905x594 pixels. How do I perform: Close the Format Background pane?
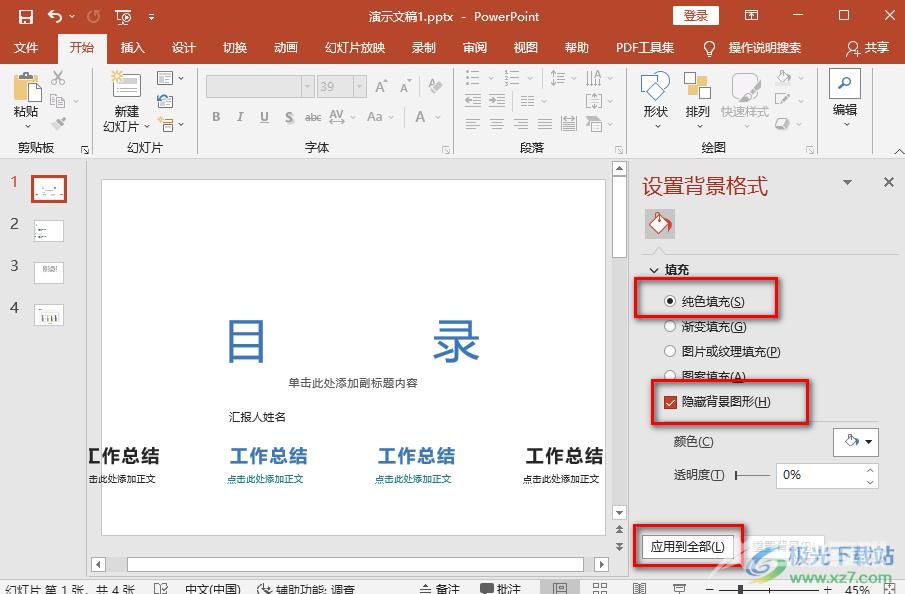tap(889, 182)
